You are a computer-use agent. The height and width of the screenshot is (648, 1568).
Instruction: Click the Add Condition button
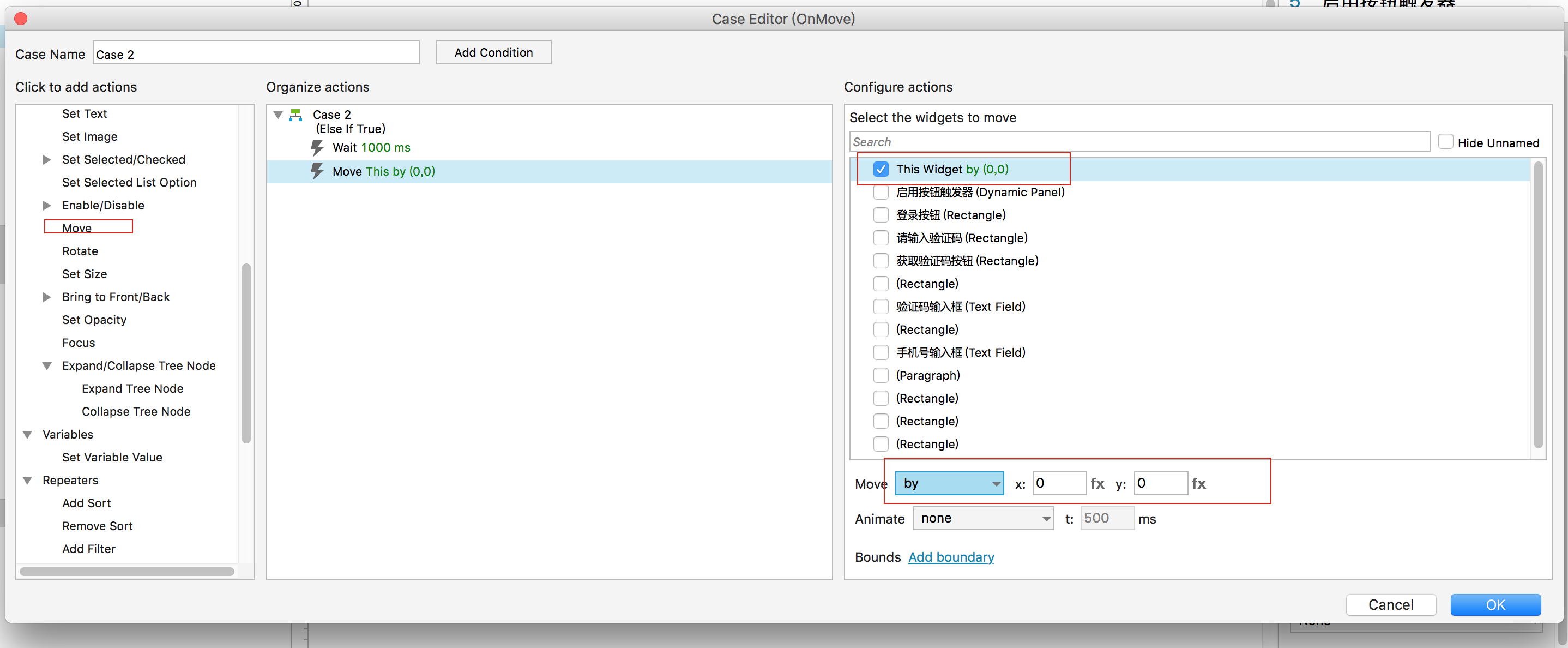click(493, 52)
